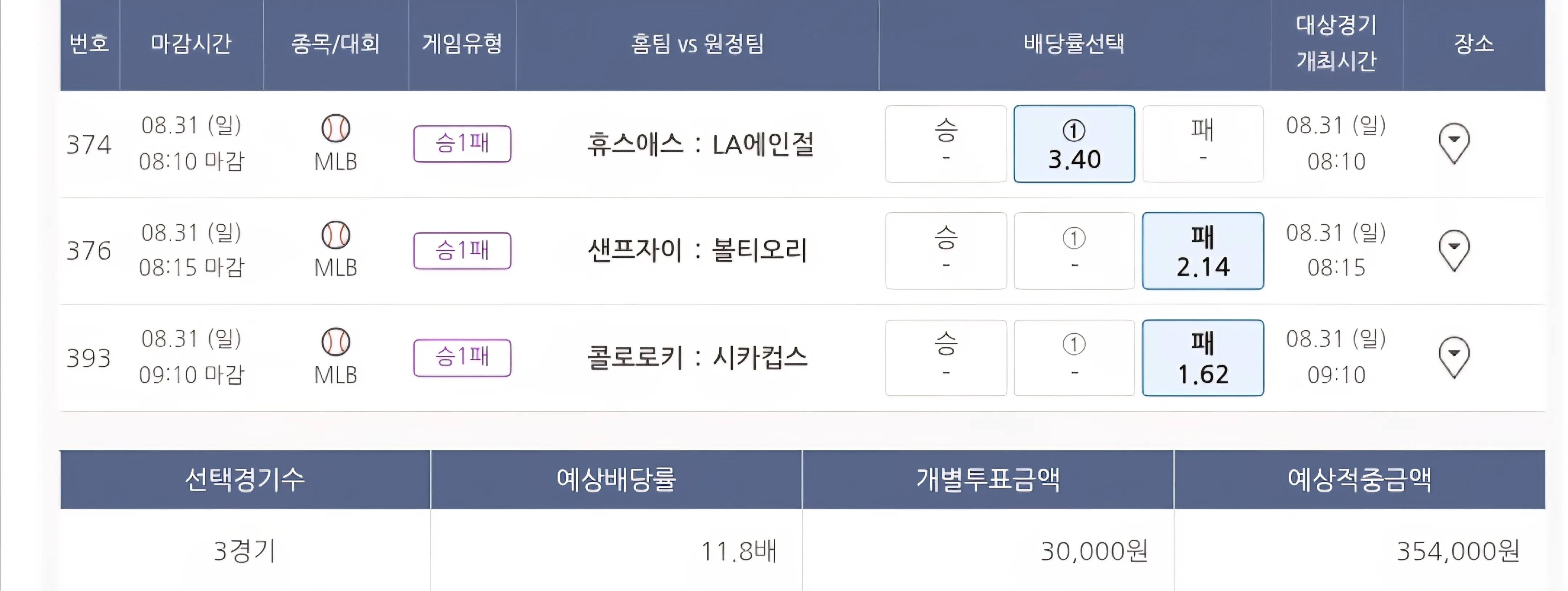Click baseball icon for game 374

[x=335, y=128]
